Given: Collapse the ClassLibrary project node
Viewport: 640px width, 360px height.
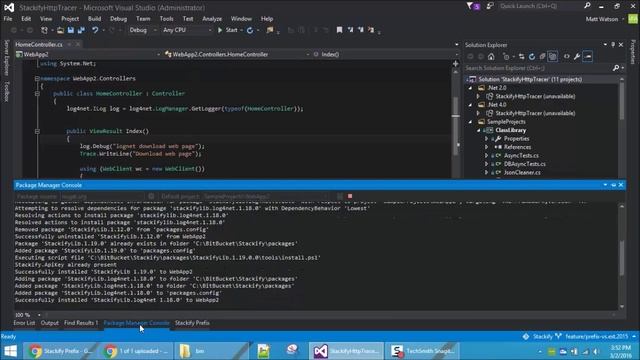Looking at the screenshot, I should pyautogui.click(x=478, y=130).
